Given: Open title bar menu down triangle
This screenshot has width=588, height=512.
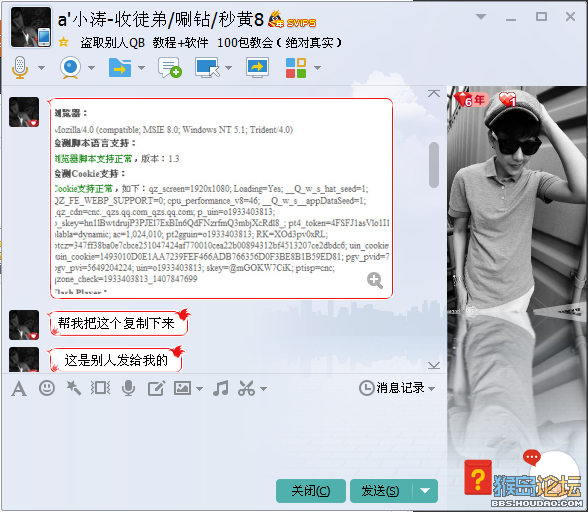Looking at the screenshot, I should (x=481, y=17).
